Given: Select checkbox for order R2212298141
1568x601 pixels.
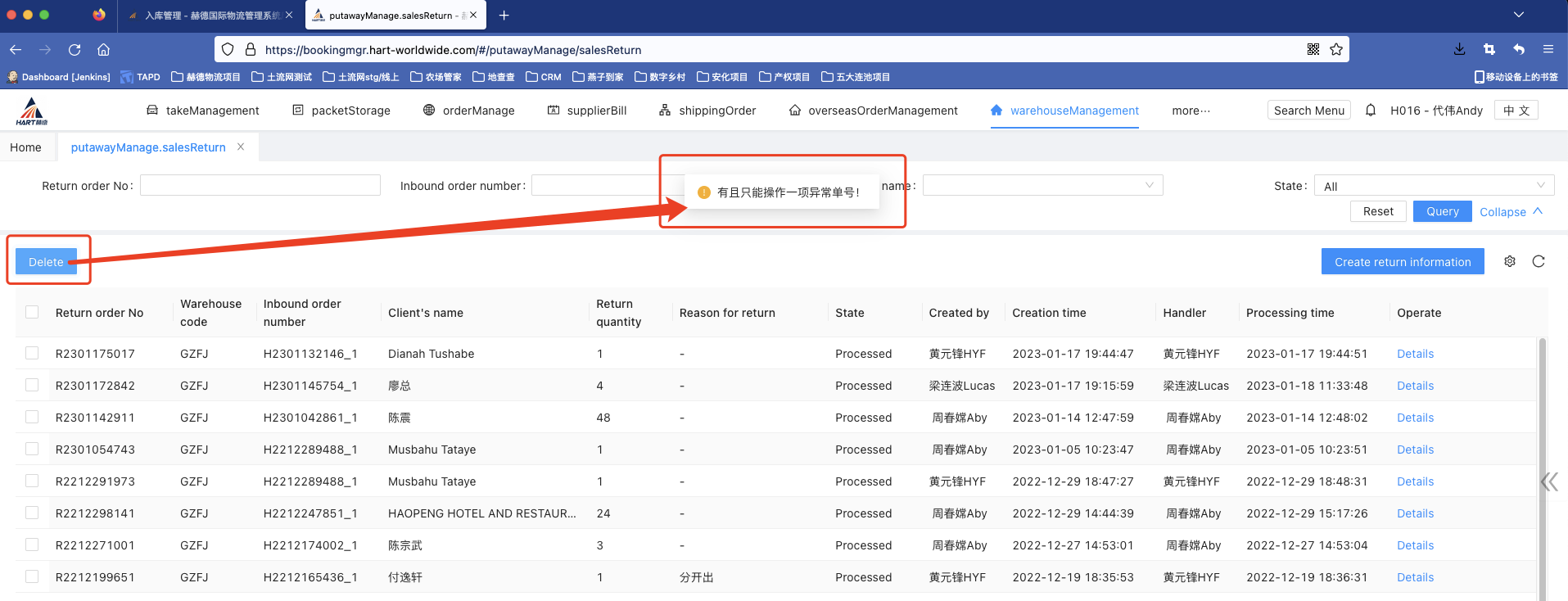Looking at the screenshot, I should click(32, 513).
